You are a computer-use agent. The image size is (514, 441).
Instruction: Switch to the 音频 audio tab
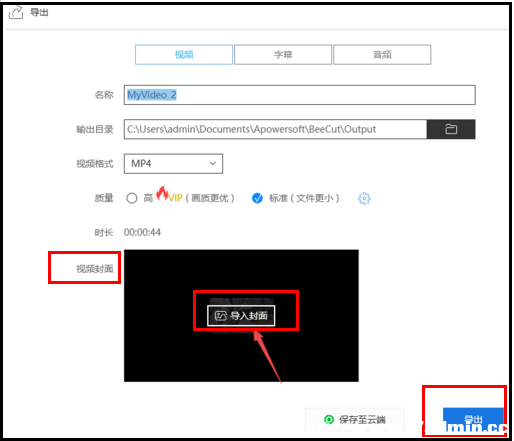382,55
